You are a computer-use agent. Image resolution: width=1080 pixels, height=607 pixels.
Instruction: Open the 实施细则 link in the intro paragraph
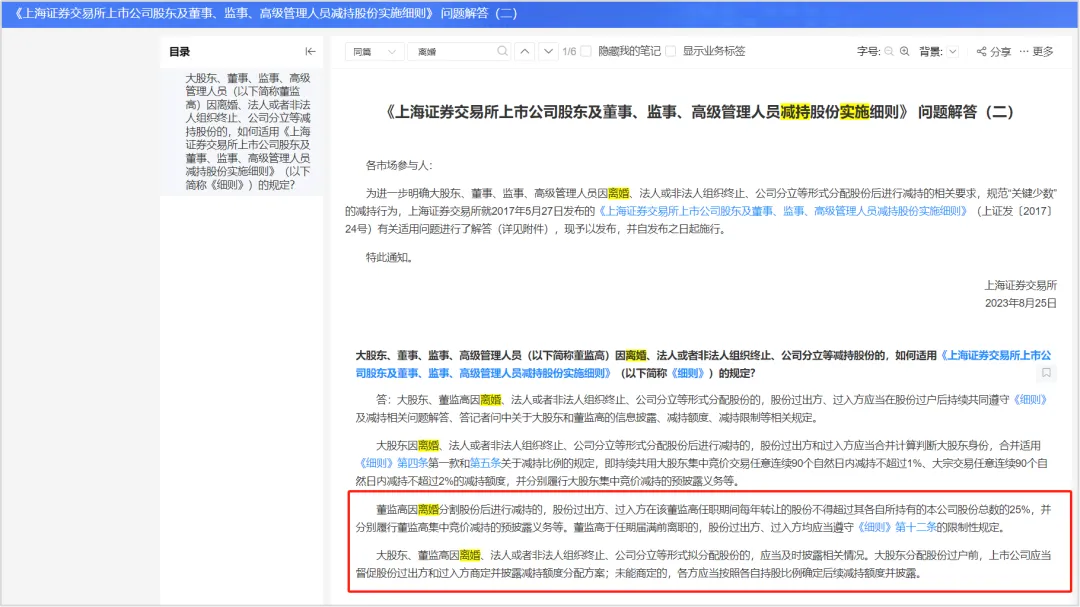point(782,211)
